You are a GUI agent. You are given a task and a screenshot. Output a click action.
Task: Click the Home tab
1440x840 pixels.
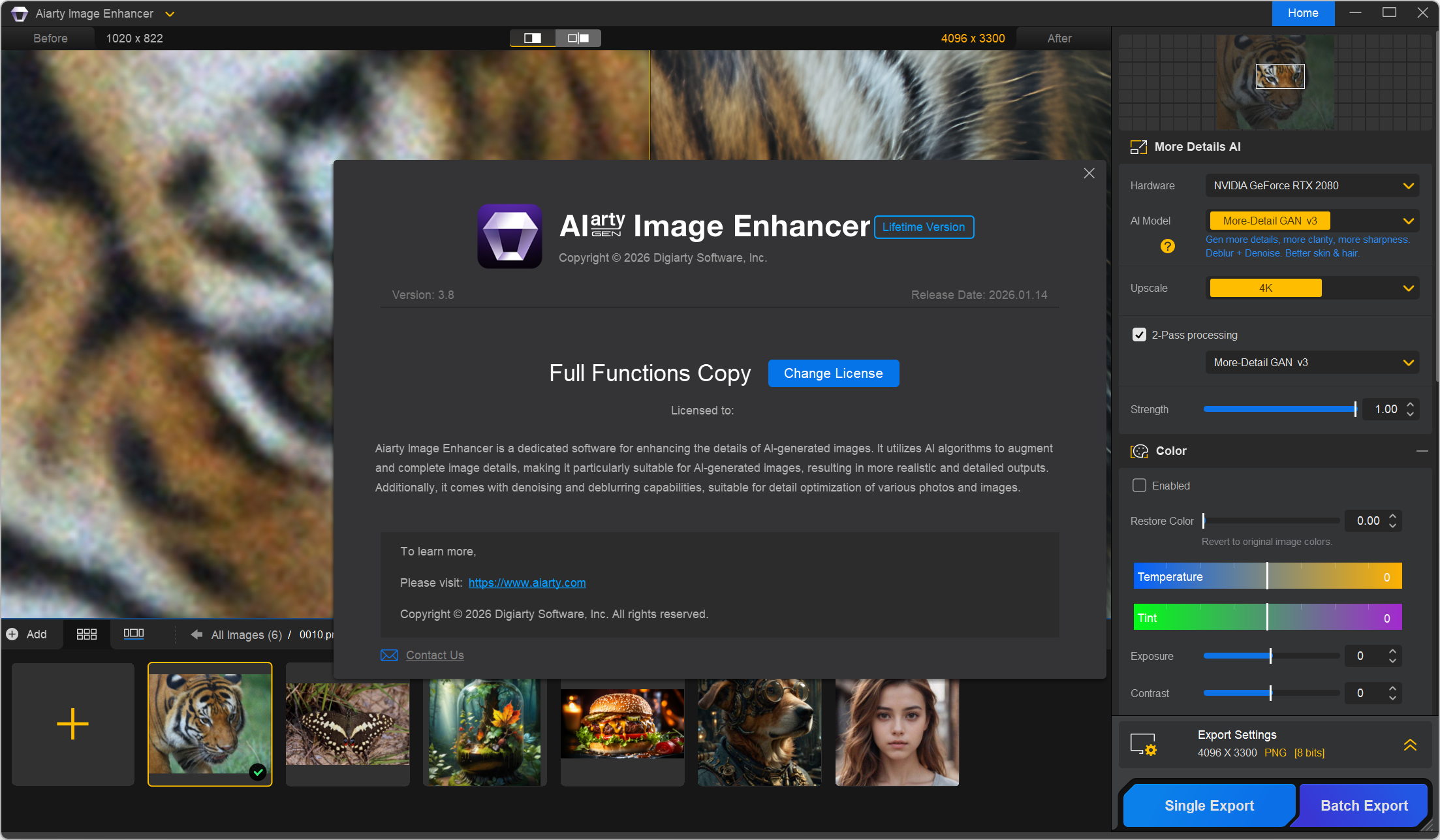(x=1303, y=13)
